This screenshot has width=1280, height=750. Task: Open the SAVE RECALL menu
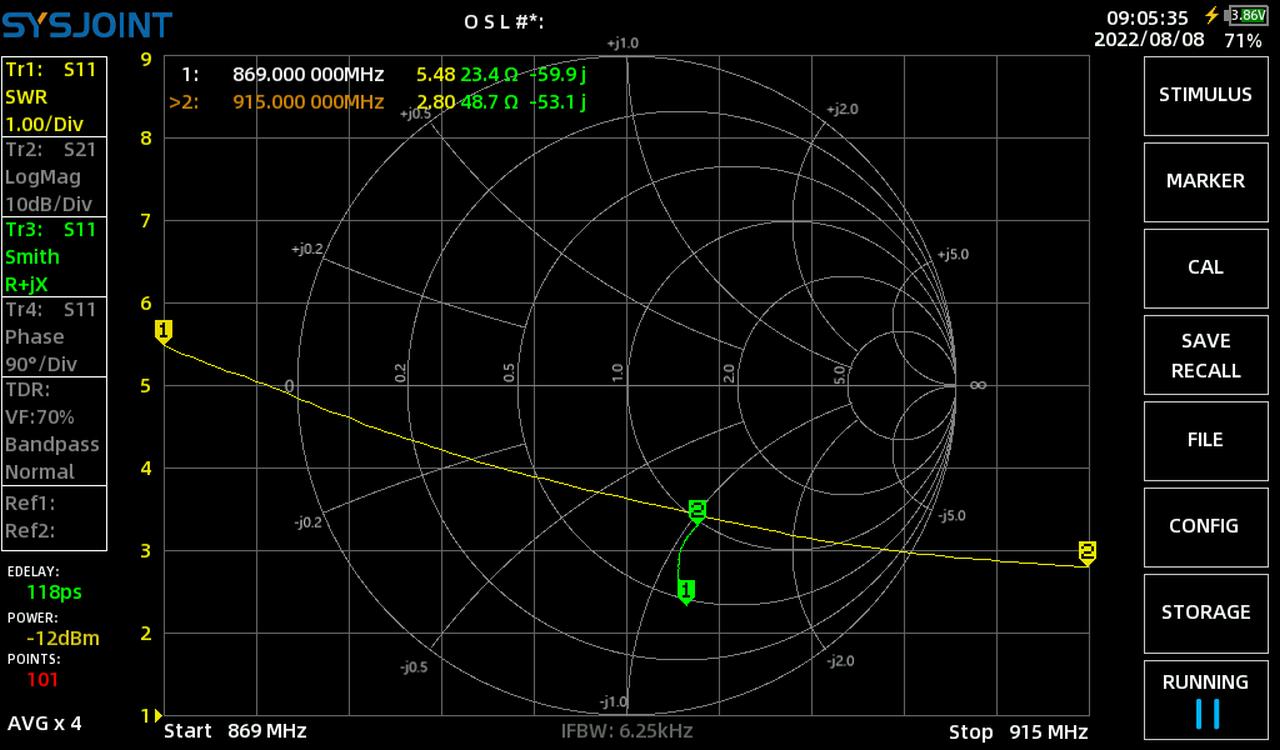coord(1205,355)
